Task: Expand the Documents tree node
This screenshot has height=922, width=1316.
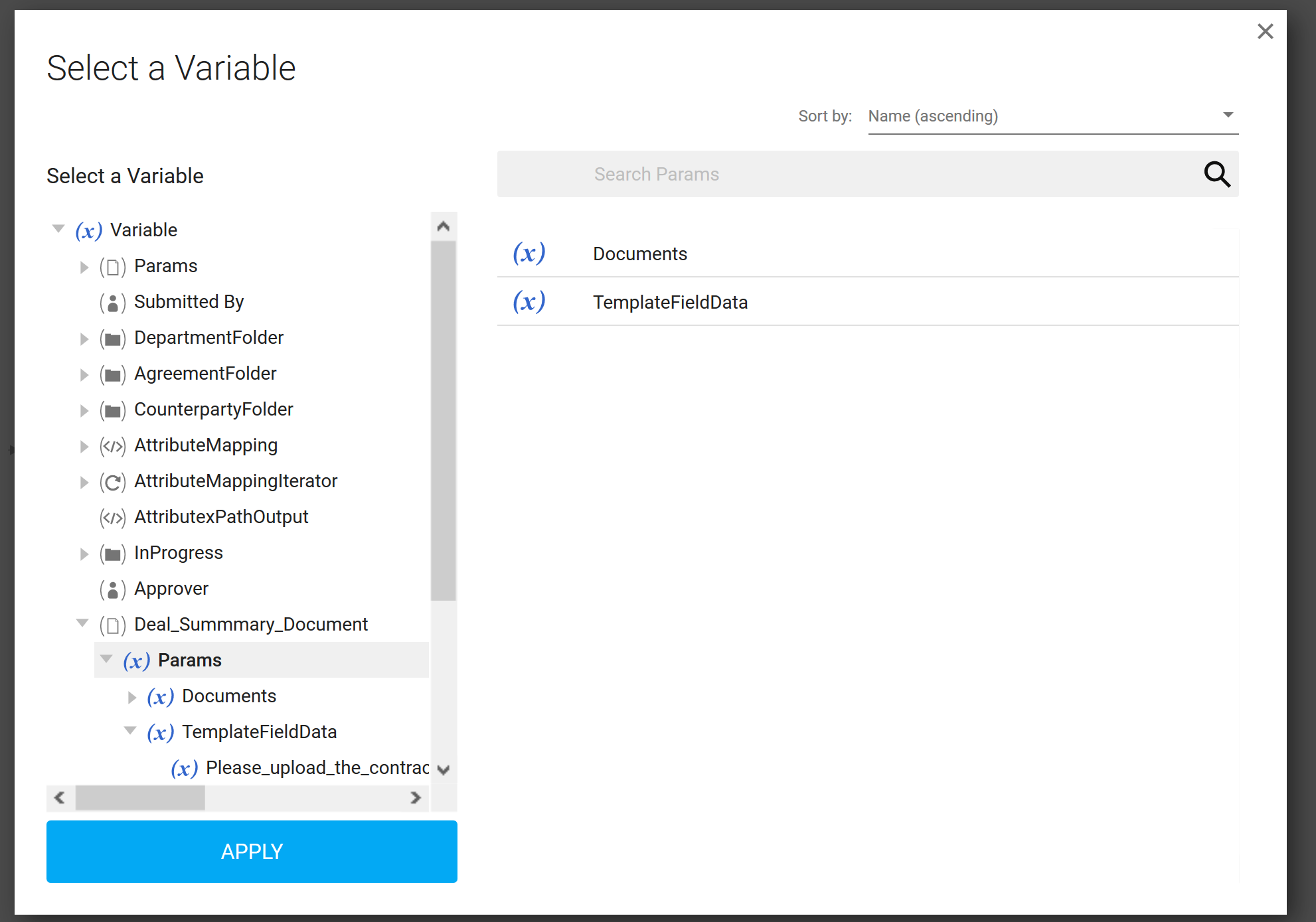Action: pyautogui.click(x=131, y=697)
